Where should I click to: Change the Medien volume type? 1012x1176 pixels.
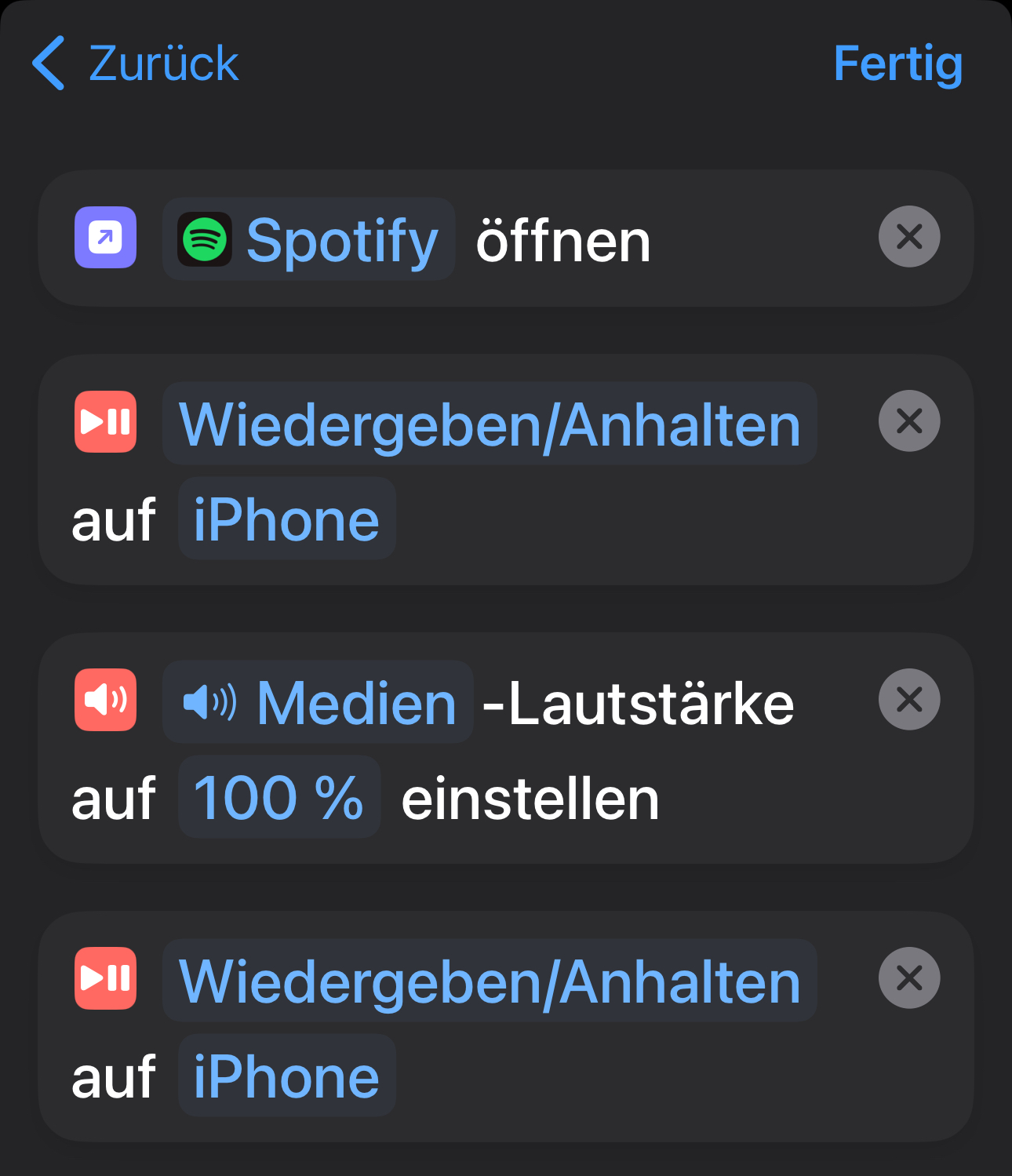(x=357, y=703)
